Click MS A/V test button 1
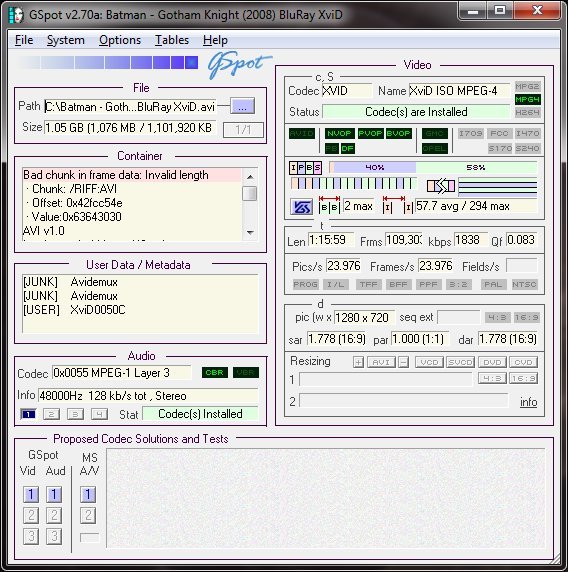 tap(88, 494)
